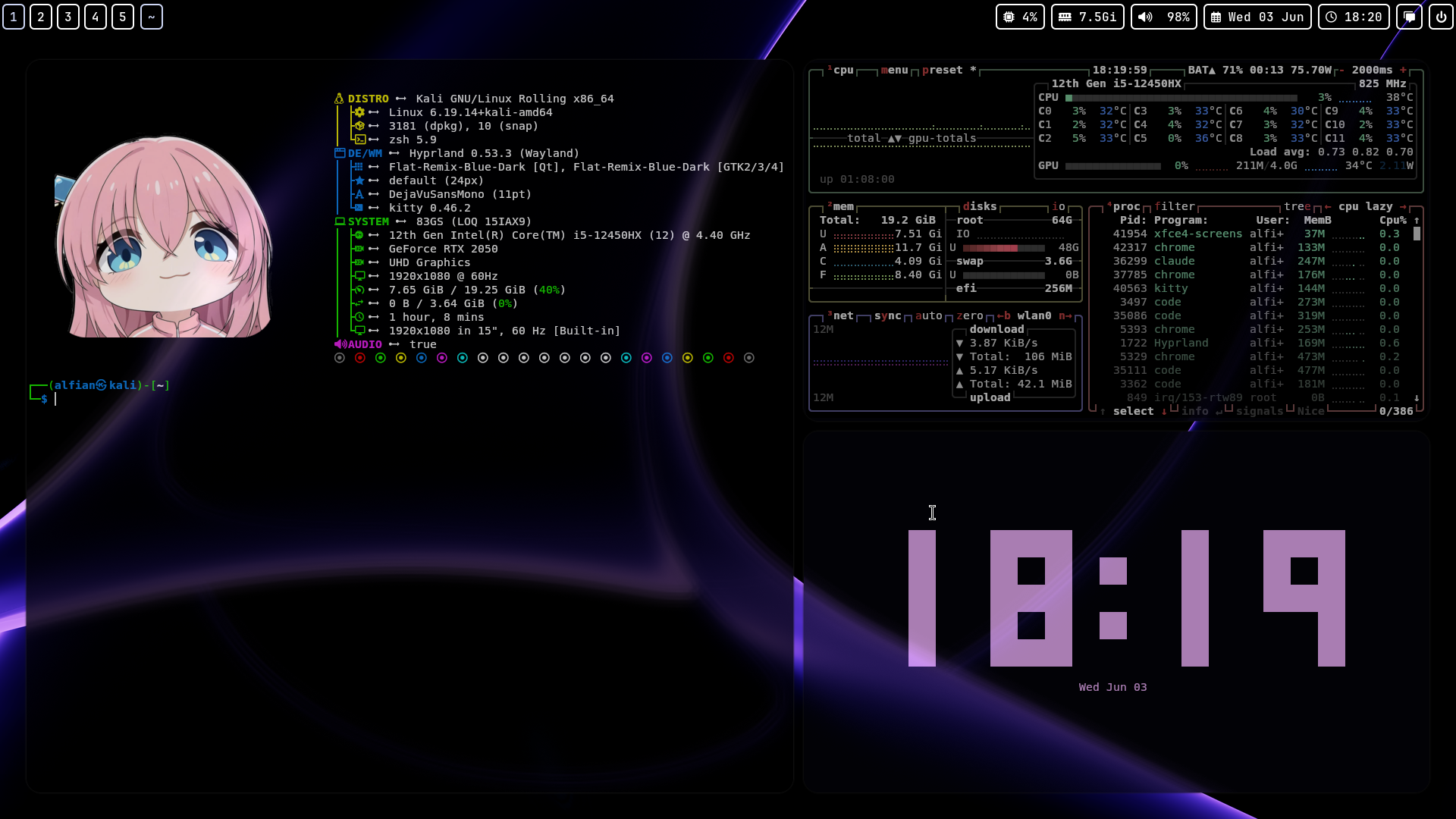Click the filter option in btop proc box

(x=1174, y=206)
